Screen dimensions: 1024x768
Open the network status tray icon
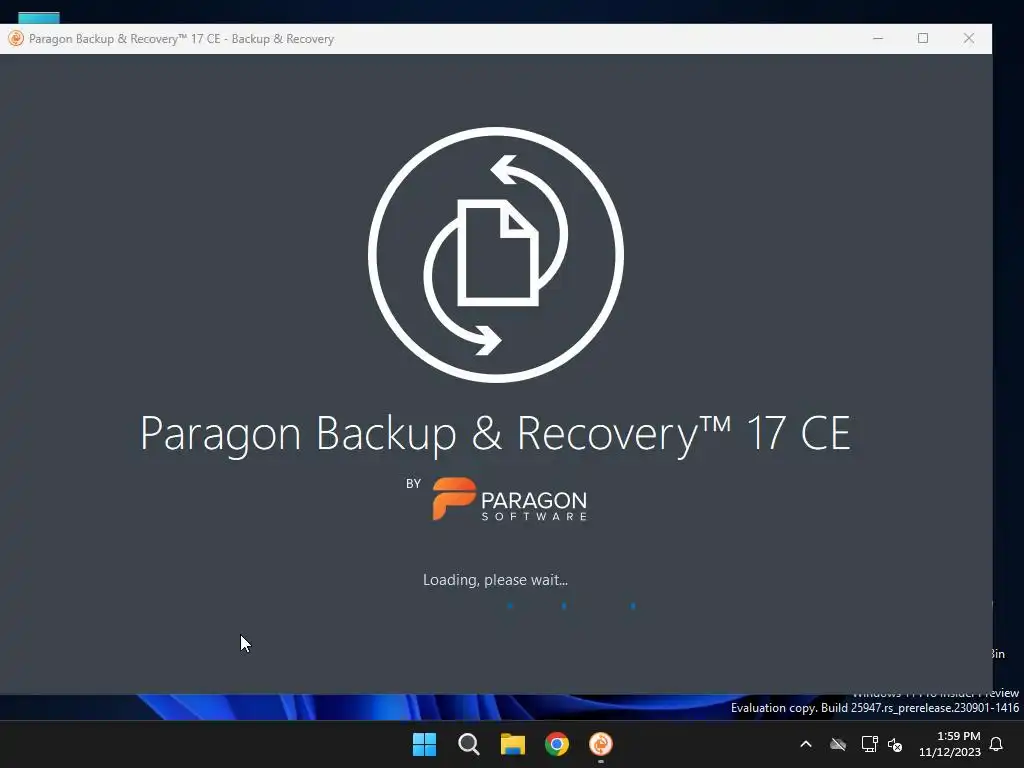869,744
